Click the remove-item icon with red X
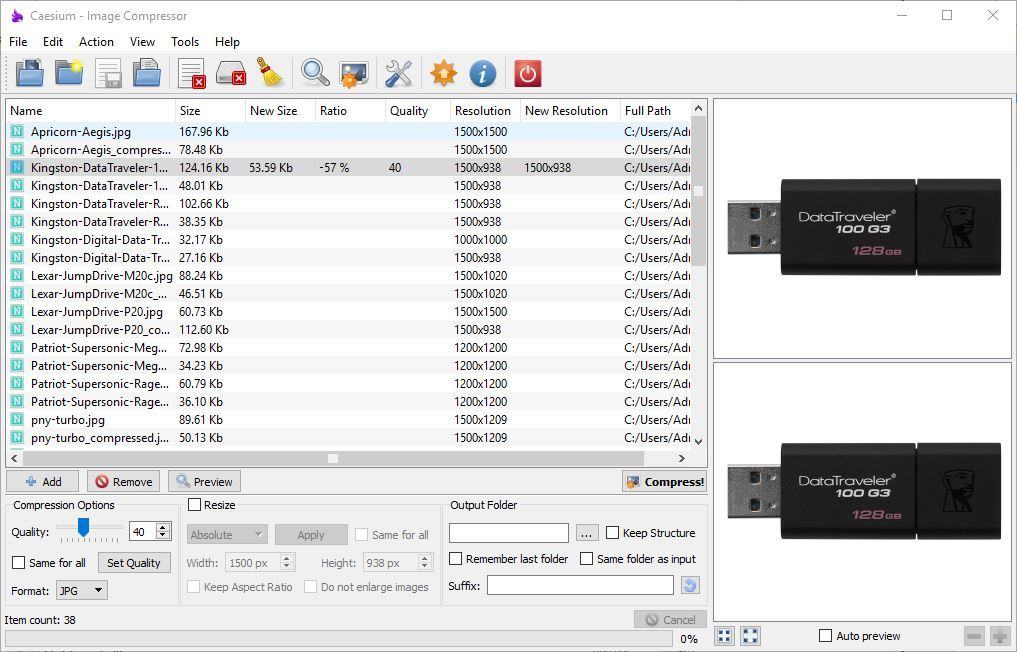 tap(191, 73)
